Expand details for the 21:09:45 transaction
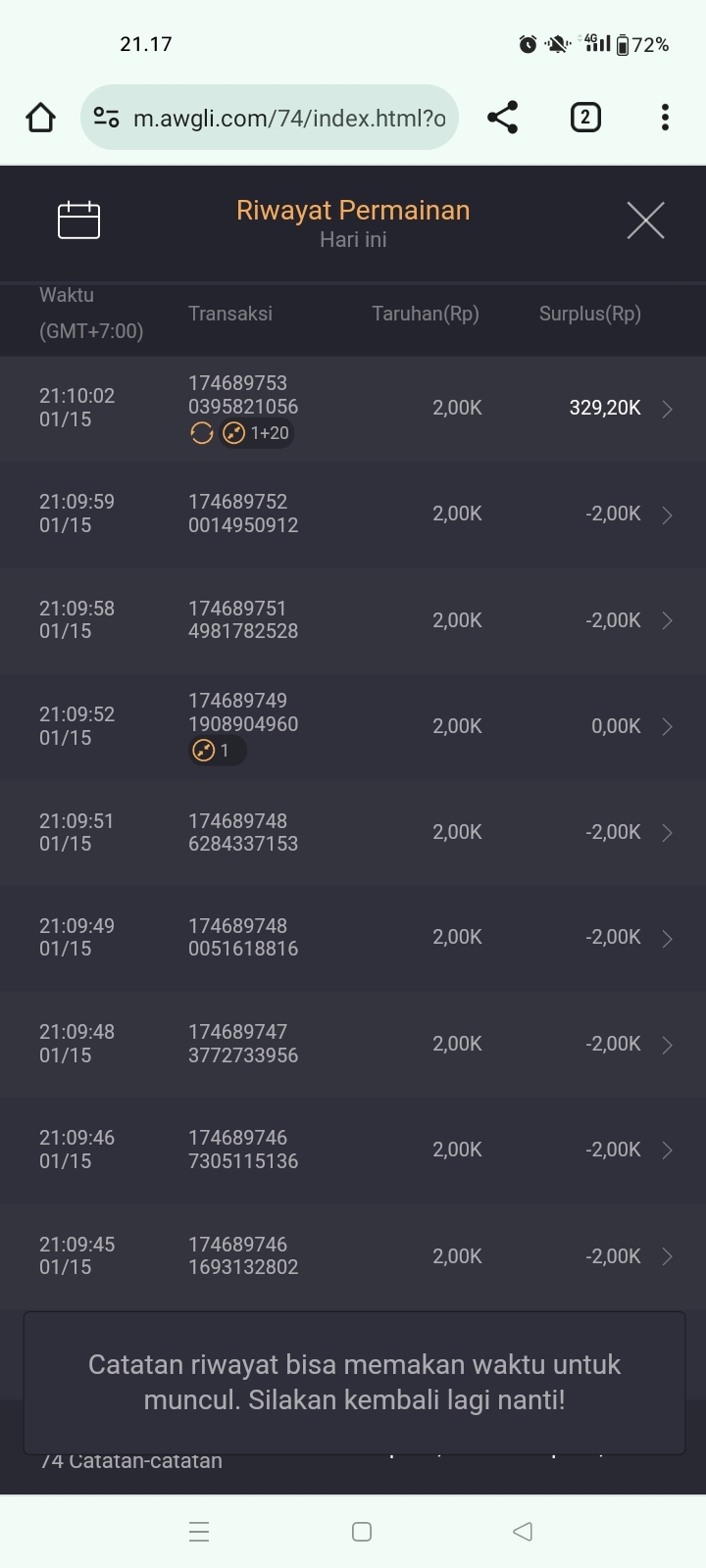Image resolution: width=706 pixels, height=1568 pixels. [x=667, y=1256]
